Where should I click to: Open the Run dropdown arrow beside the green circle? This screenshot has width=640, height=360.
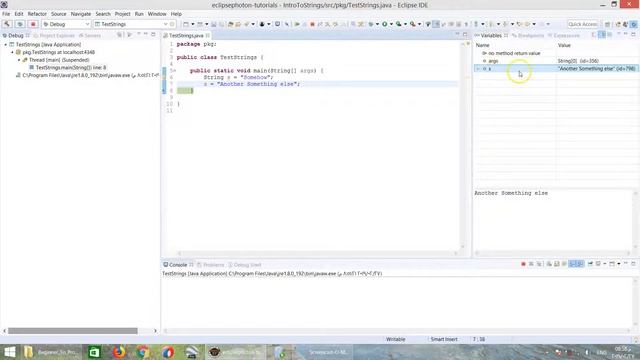click(x=391, y=24)
